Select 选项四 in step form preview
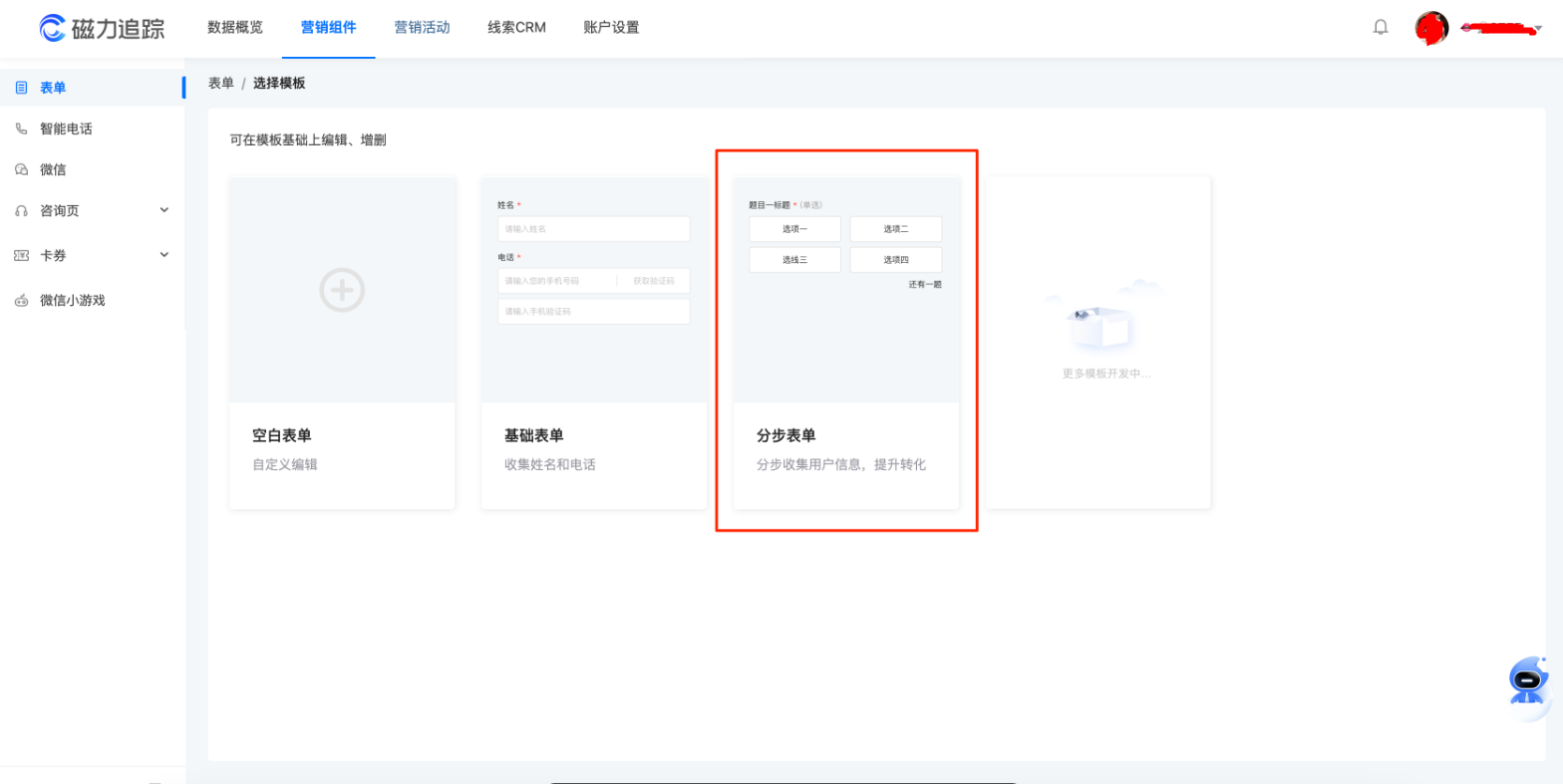The image size is (1563, 784). 896,260
